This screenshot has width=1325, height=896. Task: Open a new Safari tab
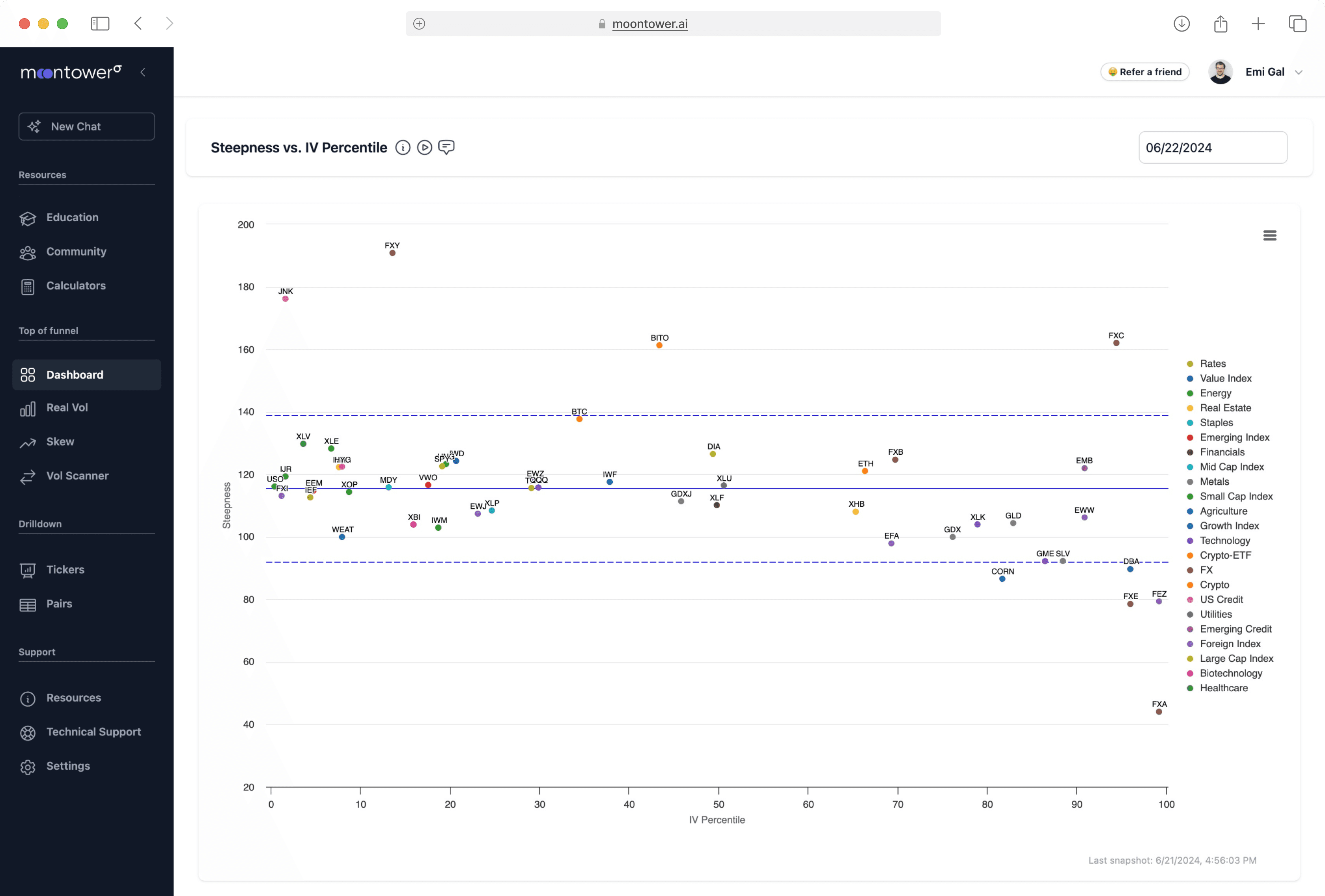[x=1258, y=24]
